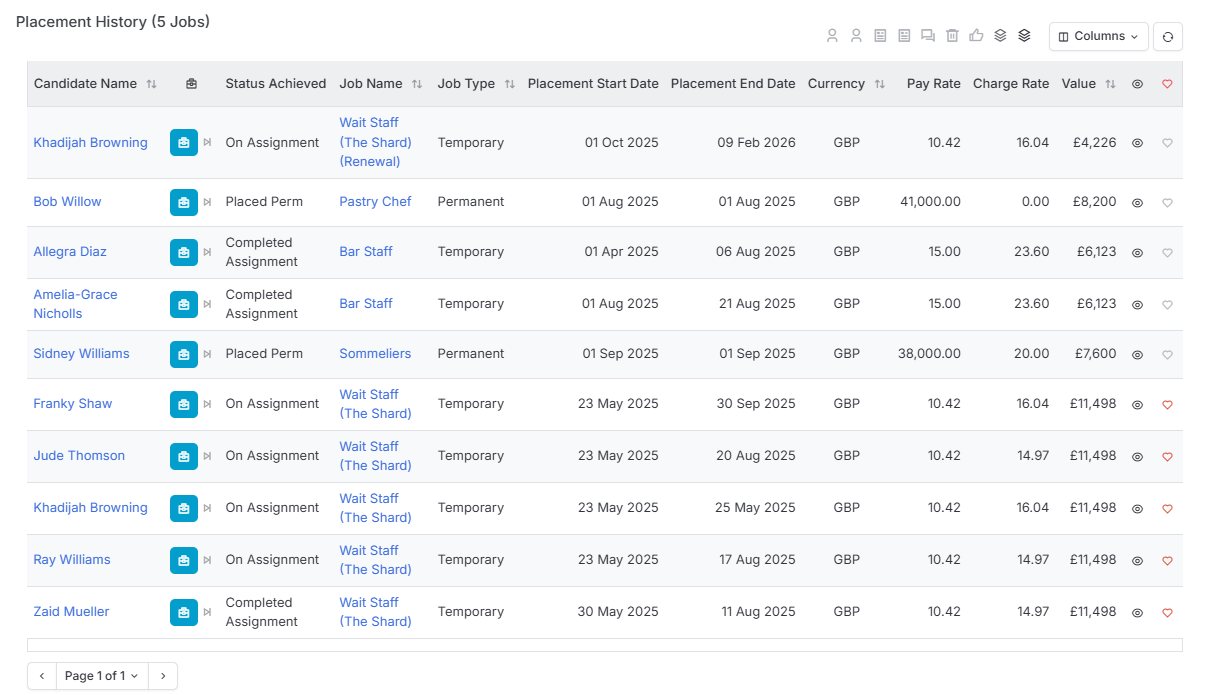Click the chat messages icon in toolbar
Viewport: 1213px width, 695px height.
pos(928,36)
